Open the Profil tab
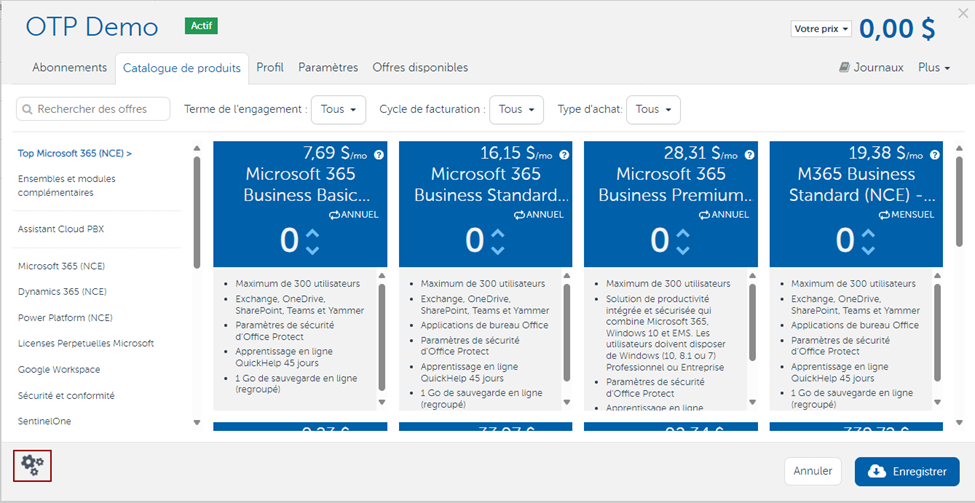The height and width of the screenshot is (503, 975). [x=270, y=68]
